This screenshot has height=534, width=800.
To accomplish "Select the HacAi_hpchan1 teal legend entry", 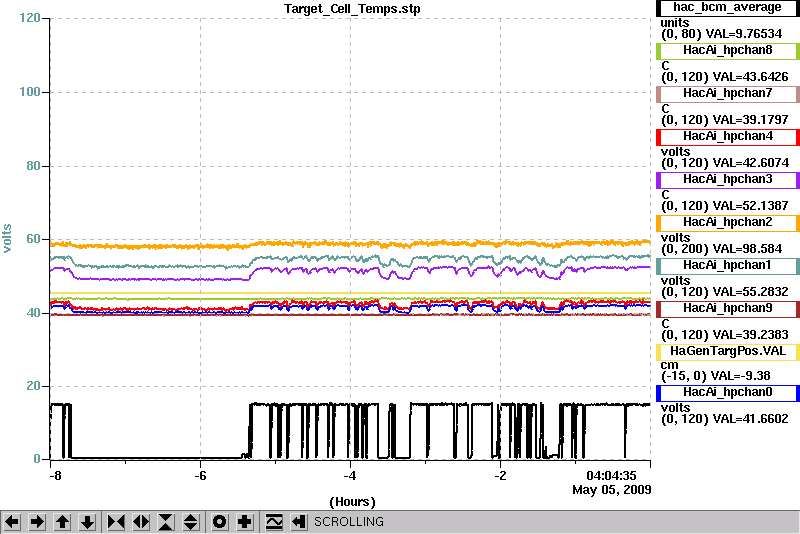I will pos(728,266).
